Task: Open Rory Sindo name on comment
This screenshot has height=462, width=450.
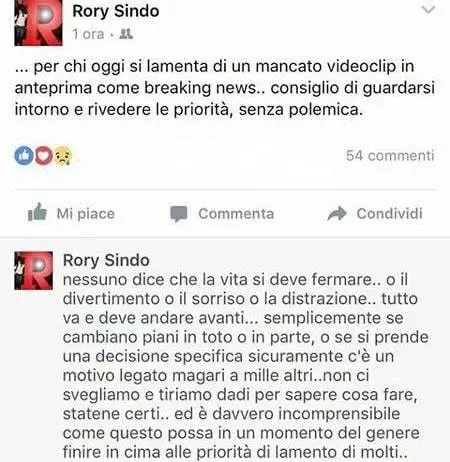Action: click(106, 260)
